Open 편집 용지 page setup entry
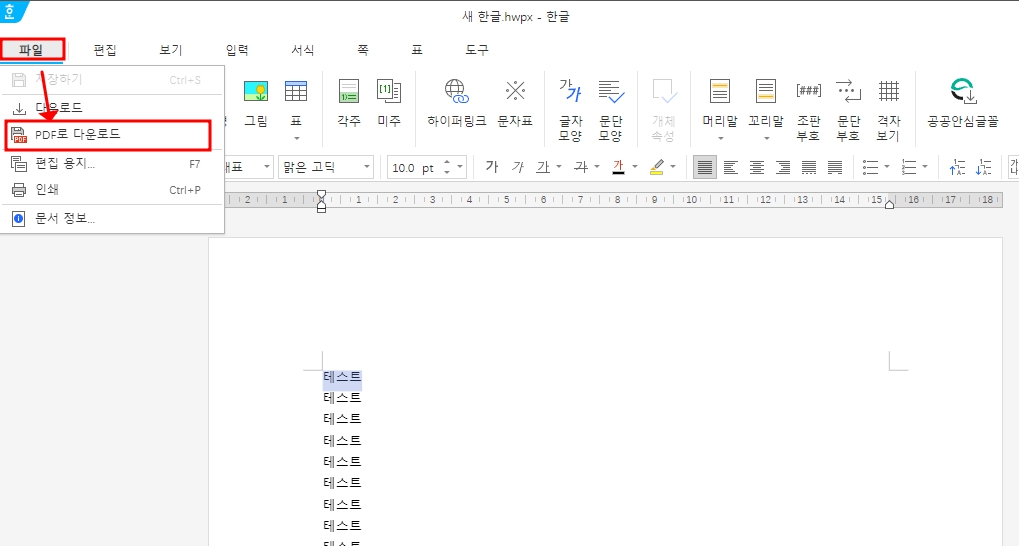 click(x=112, y=164)
